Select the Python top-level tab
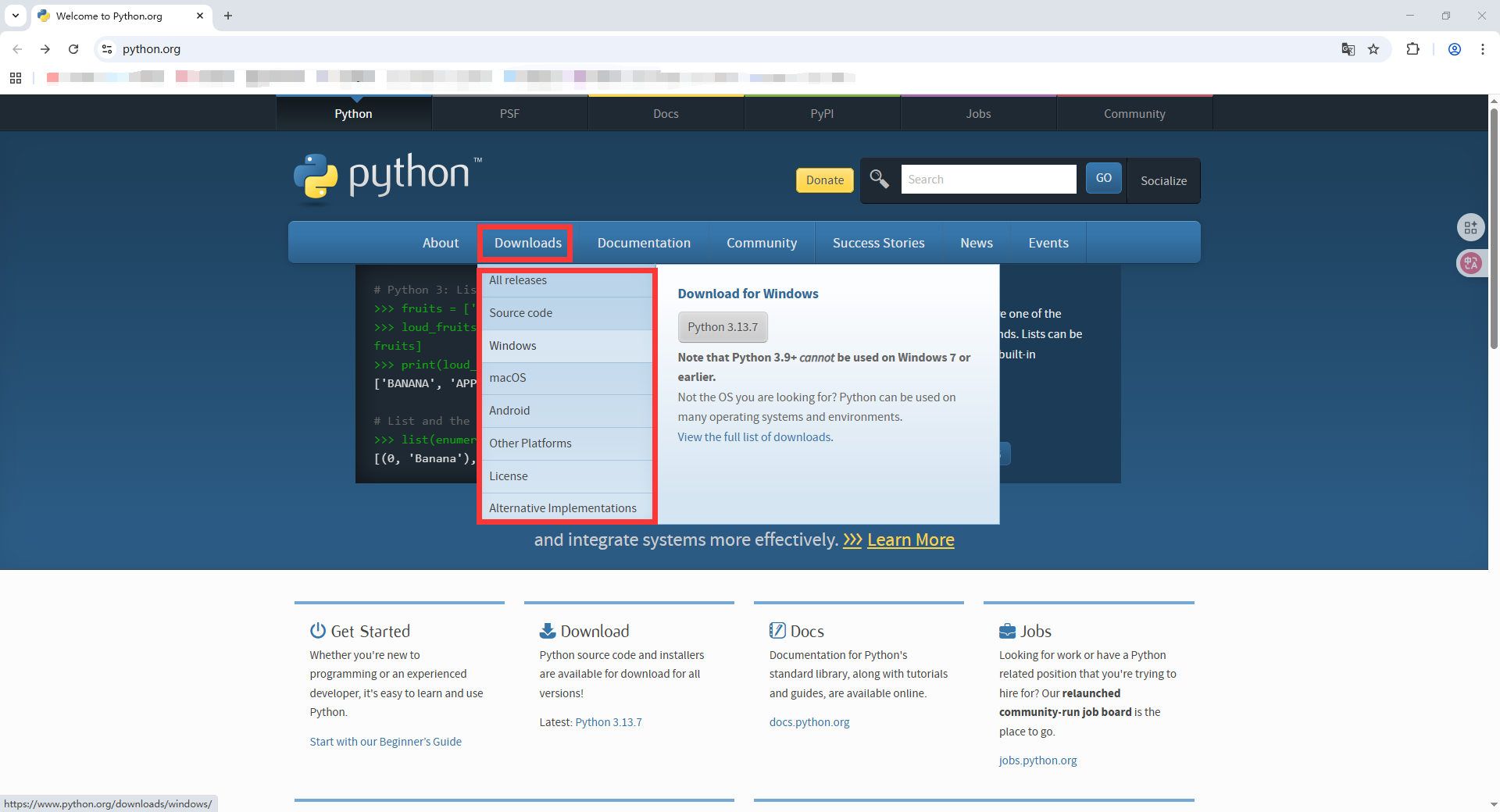 [354, 114]
